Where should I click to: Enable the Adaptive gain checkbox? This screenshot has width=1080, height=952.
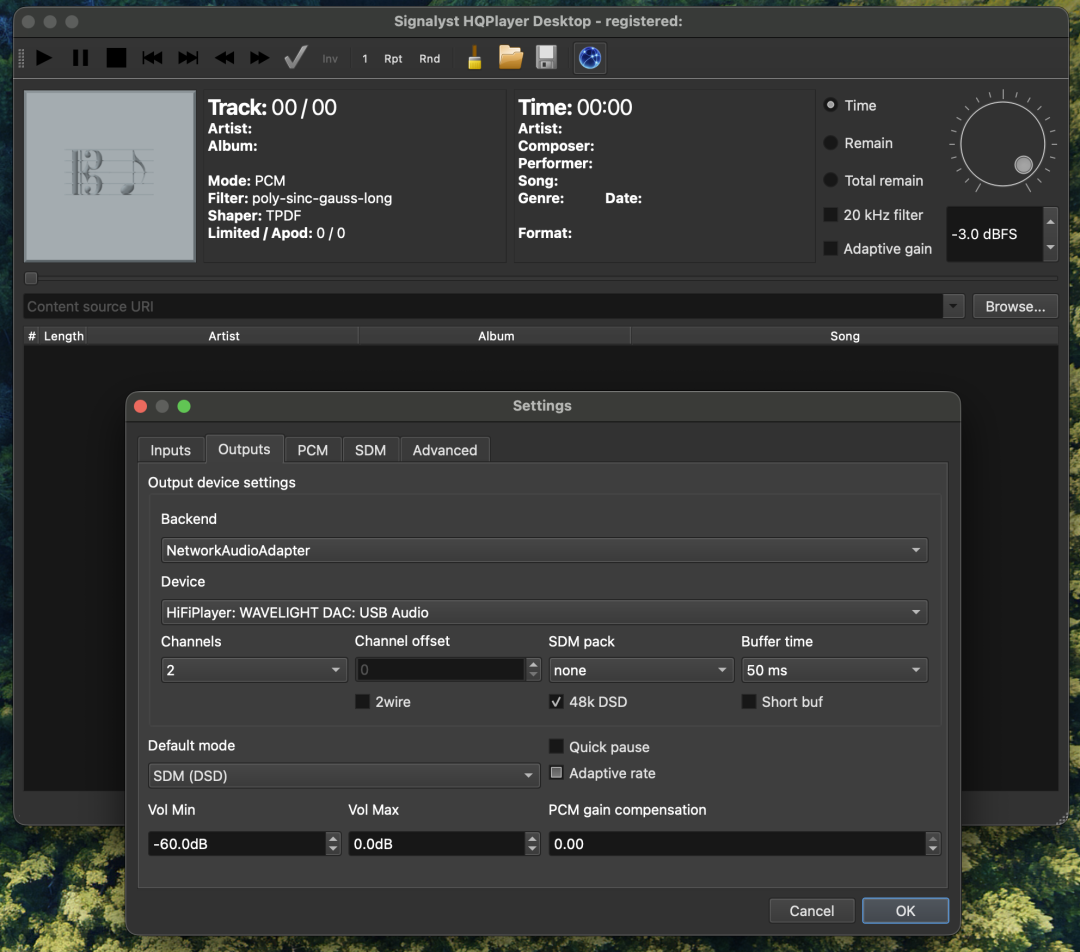tap(831, 248)
